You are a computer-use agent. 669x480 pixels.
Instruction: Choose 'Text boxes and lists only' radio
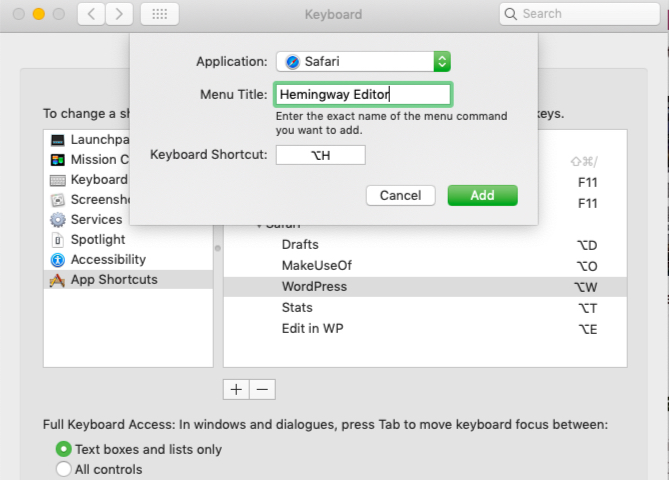[x=64, y=449]
